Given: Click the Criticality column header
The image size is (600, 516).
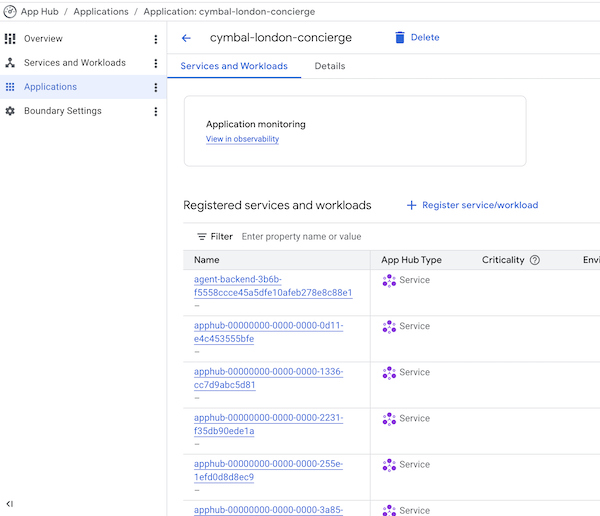Looking at the screenshot, I should coord(503,260).
